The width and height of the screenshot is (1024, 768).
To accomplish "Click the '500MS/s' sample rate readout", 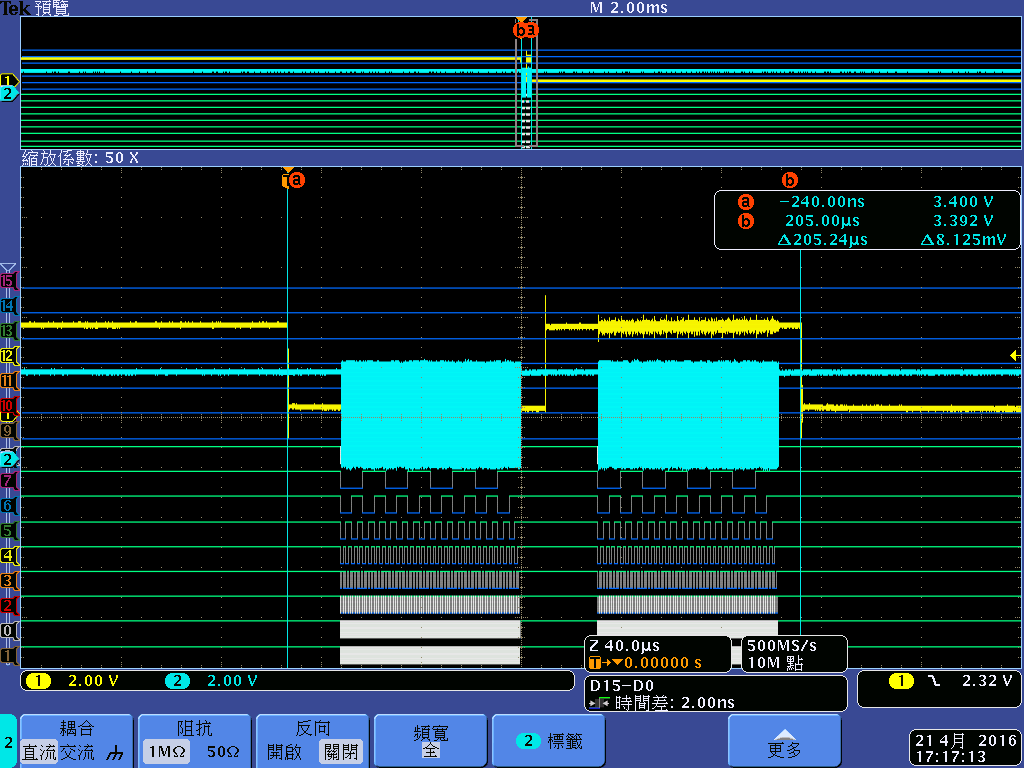I will click(782, 646).
